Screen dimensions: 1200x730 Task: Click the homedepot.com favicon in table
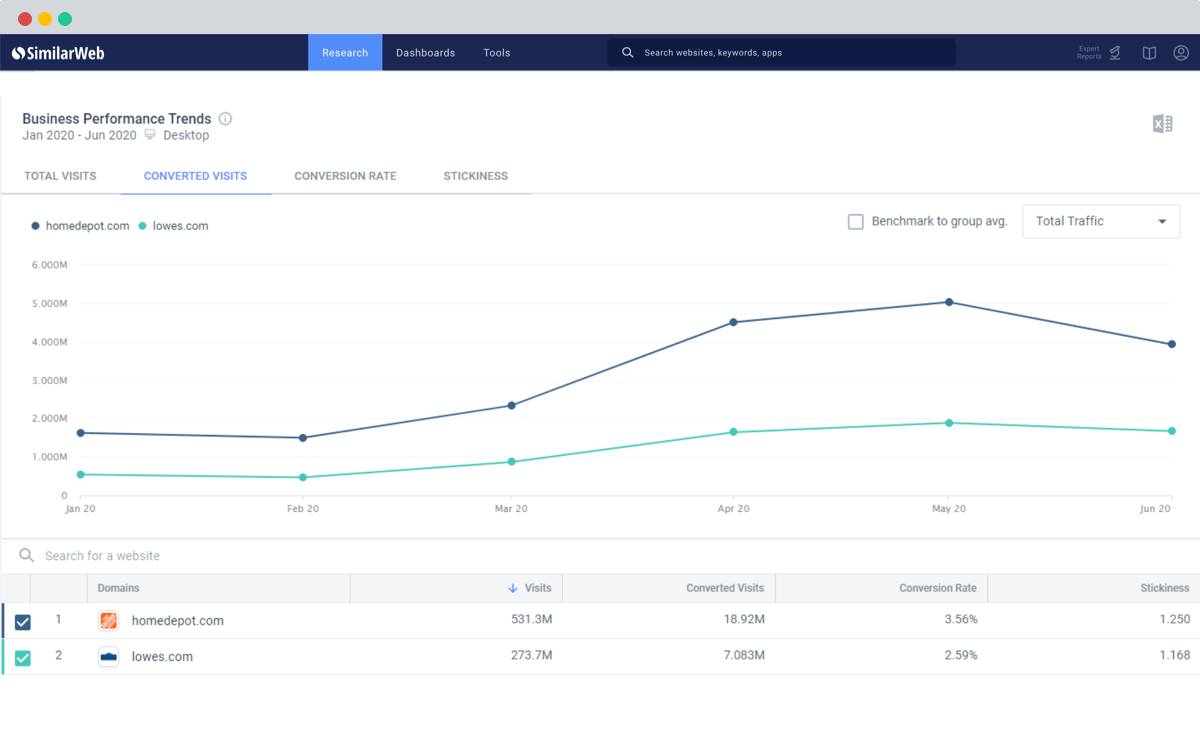pyautogui.click(x=109, y=621)
